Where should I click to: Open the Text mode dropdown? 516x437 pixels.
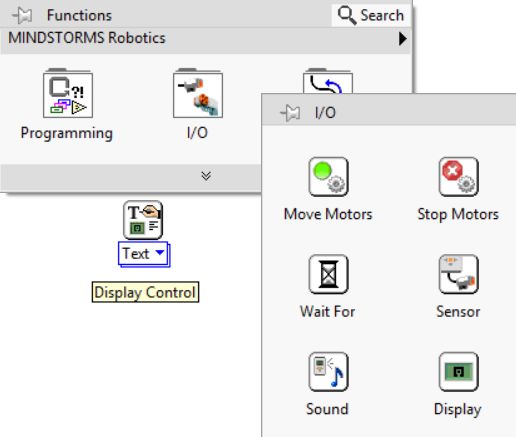coord(144,254)
